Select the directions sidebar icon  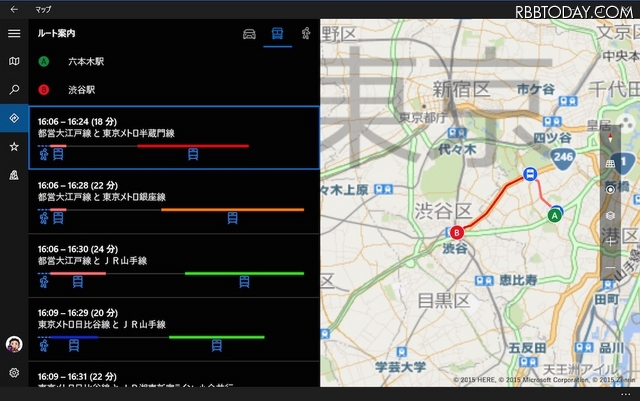coord(14,118)
